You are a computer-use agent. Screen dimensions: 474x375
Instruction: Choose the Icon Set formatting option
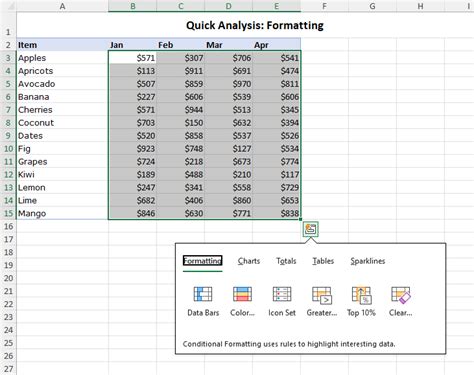click(282, 294)
